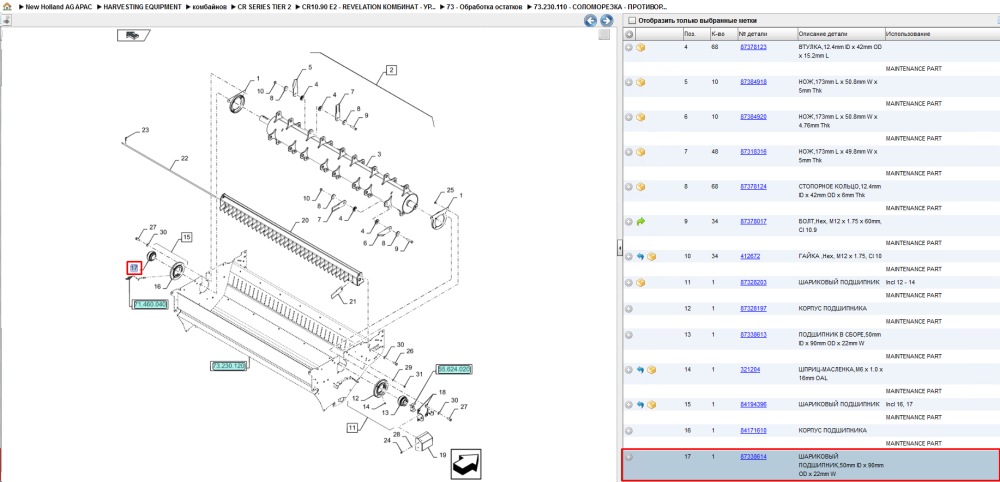Expand row 7 НОЖ using plus icon
Screen dimensions: 1000x482
click(629, 152)
